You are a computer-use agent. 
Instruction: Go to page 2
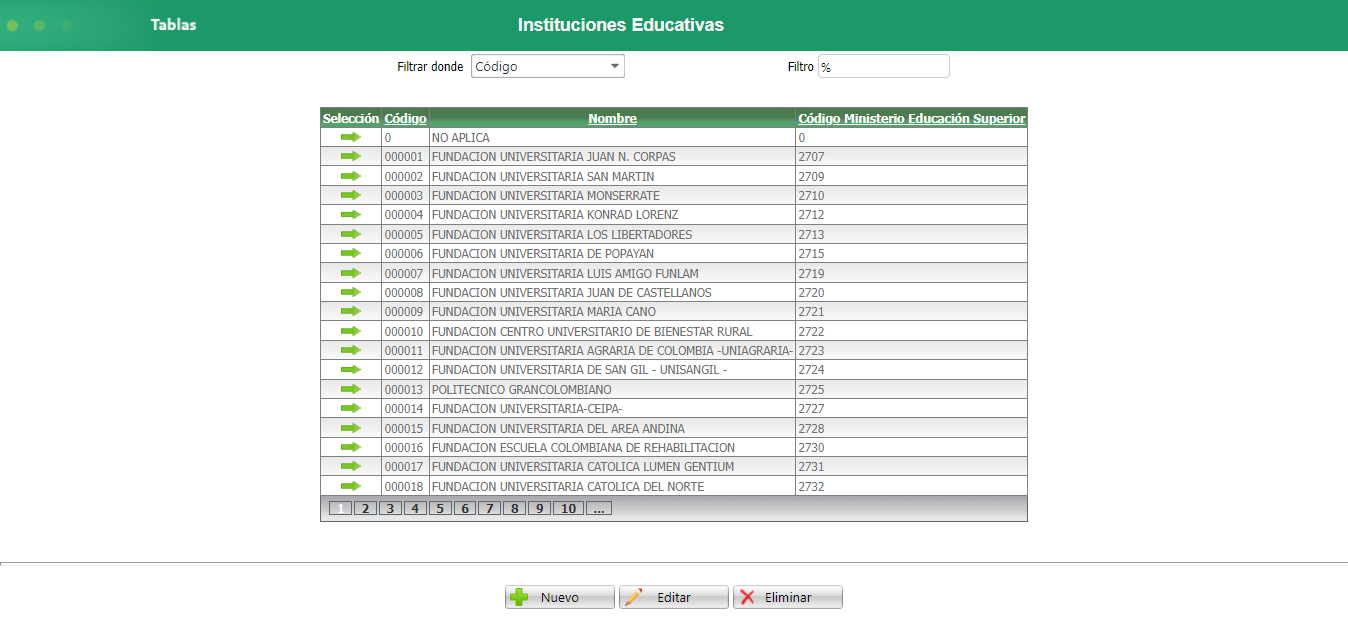[x=366, y=508]
